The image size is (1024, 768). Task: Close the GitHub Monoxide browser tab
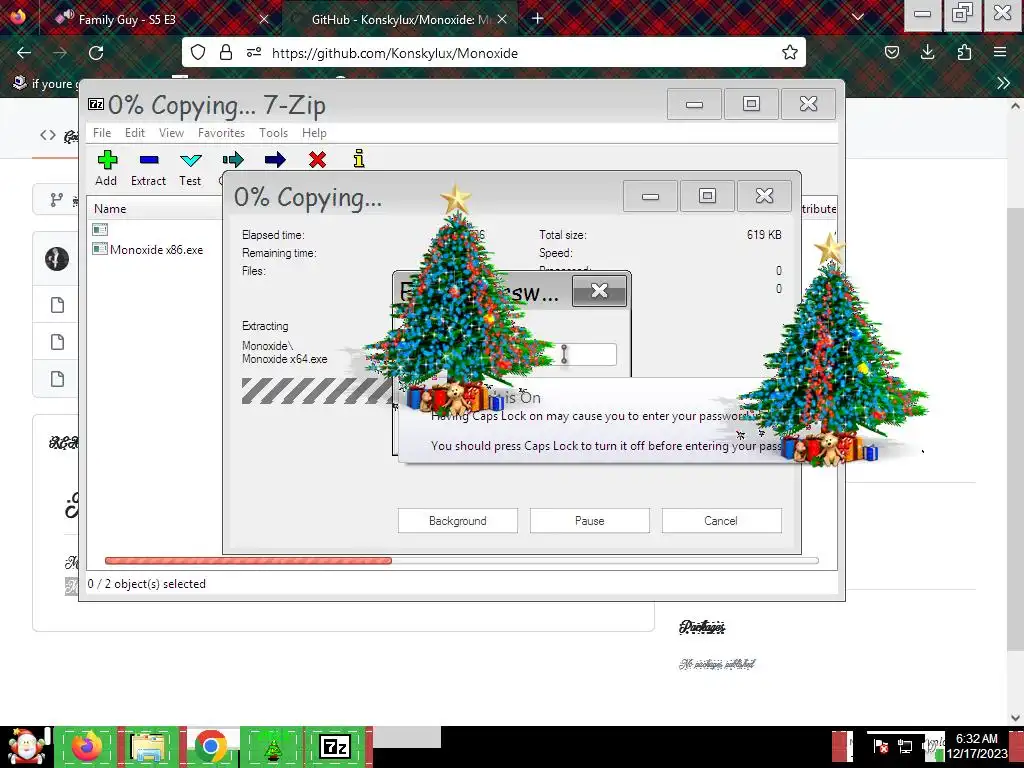pos(502,19)
